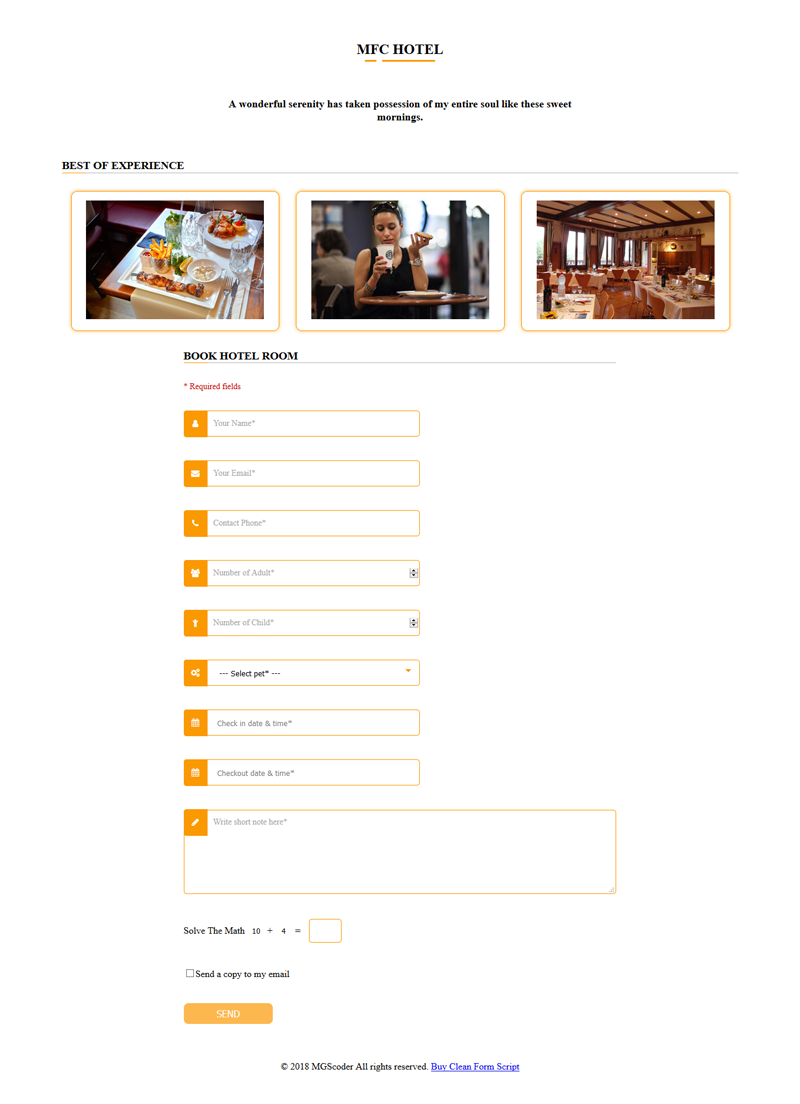
Task: Click the SEND button
Action: (x=228, y=1014)
